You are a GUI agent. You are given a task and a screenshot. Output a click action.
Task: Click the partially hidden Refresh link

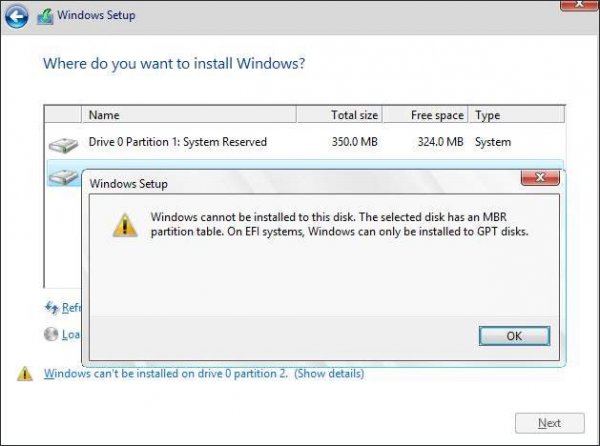point(72,307)
